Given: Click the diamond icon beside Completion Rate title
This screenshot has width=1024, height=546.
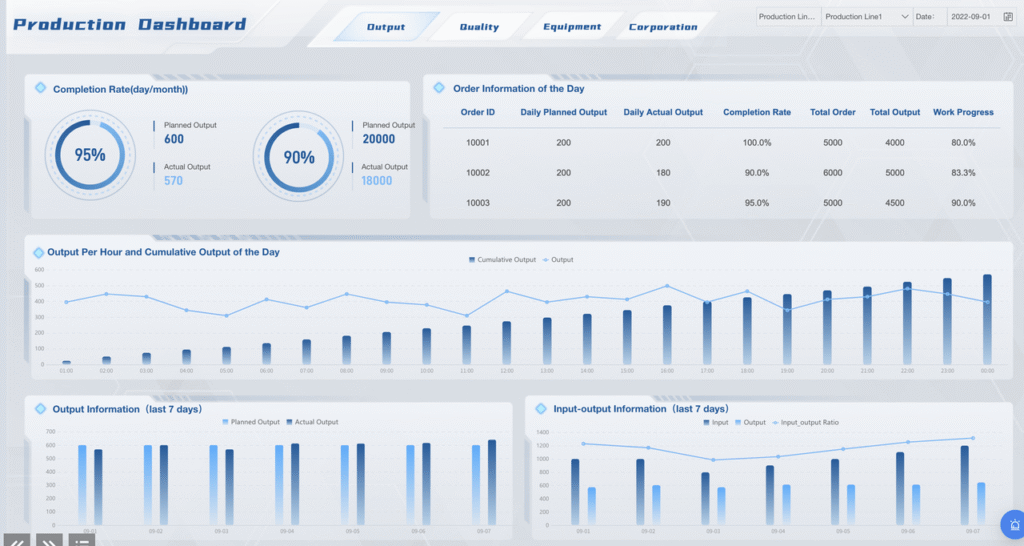Looking at the screenshot, I should (x=40, y=88).
